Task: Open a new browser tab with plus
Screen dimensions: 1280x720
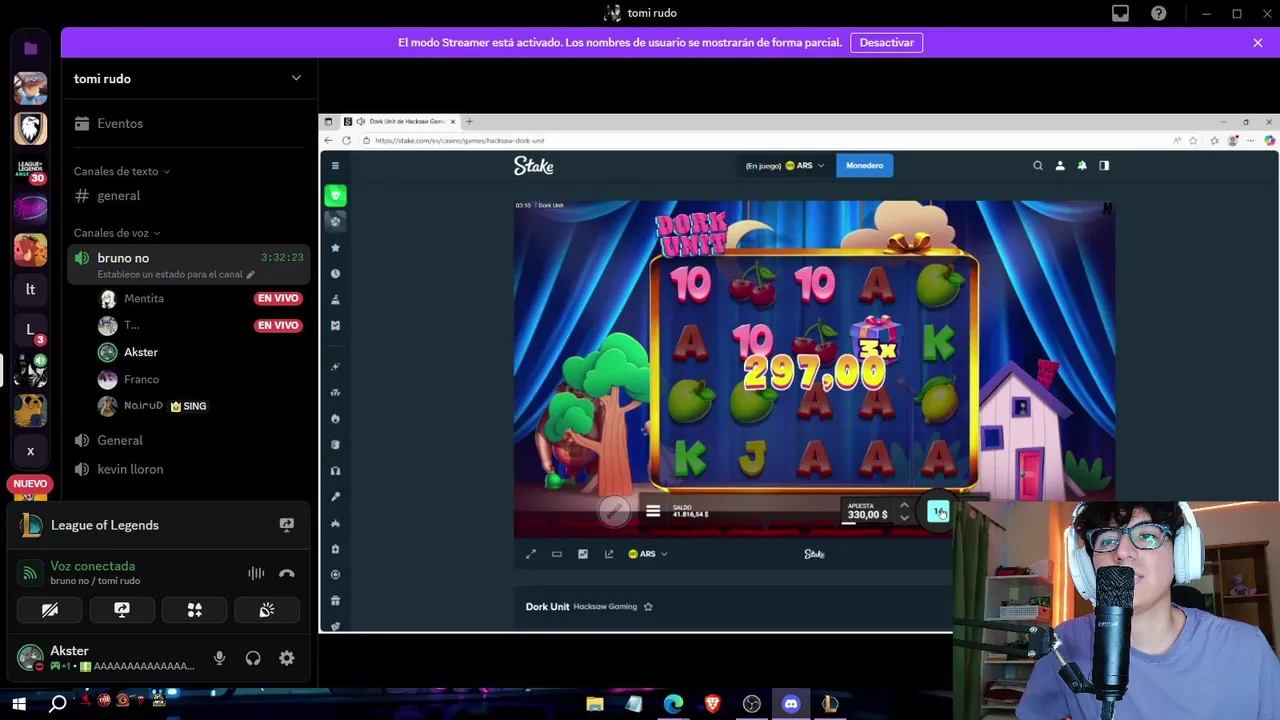Action: click(470, 121)
